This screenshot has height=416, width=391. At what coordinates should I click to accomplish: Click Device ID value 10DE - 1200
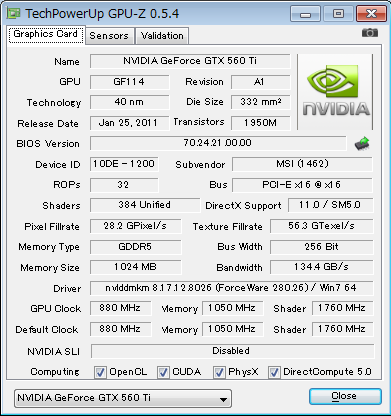[x=124, y=164]
